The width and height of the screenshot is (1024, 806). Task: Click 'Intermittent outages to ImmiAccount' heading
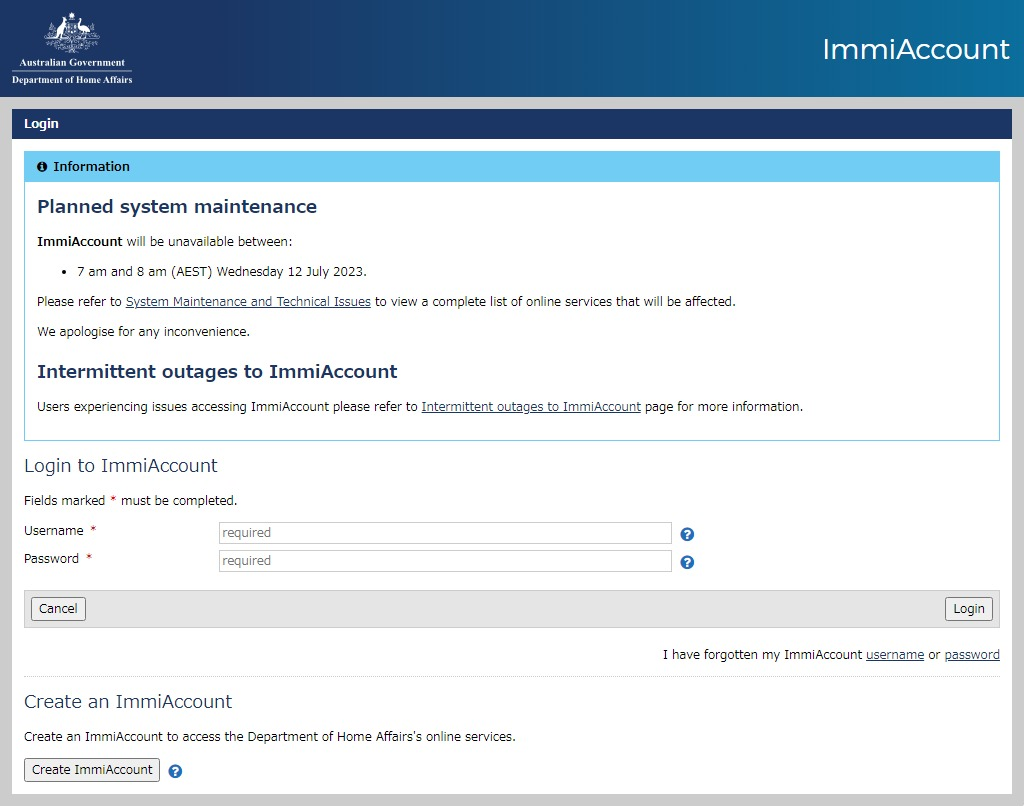pos(217,372)
